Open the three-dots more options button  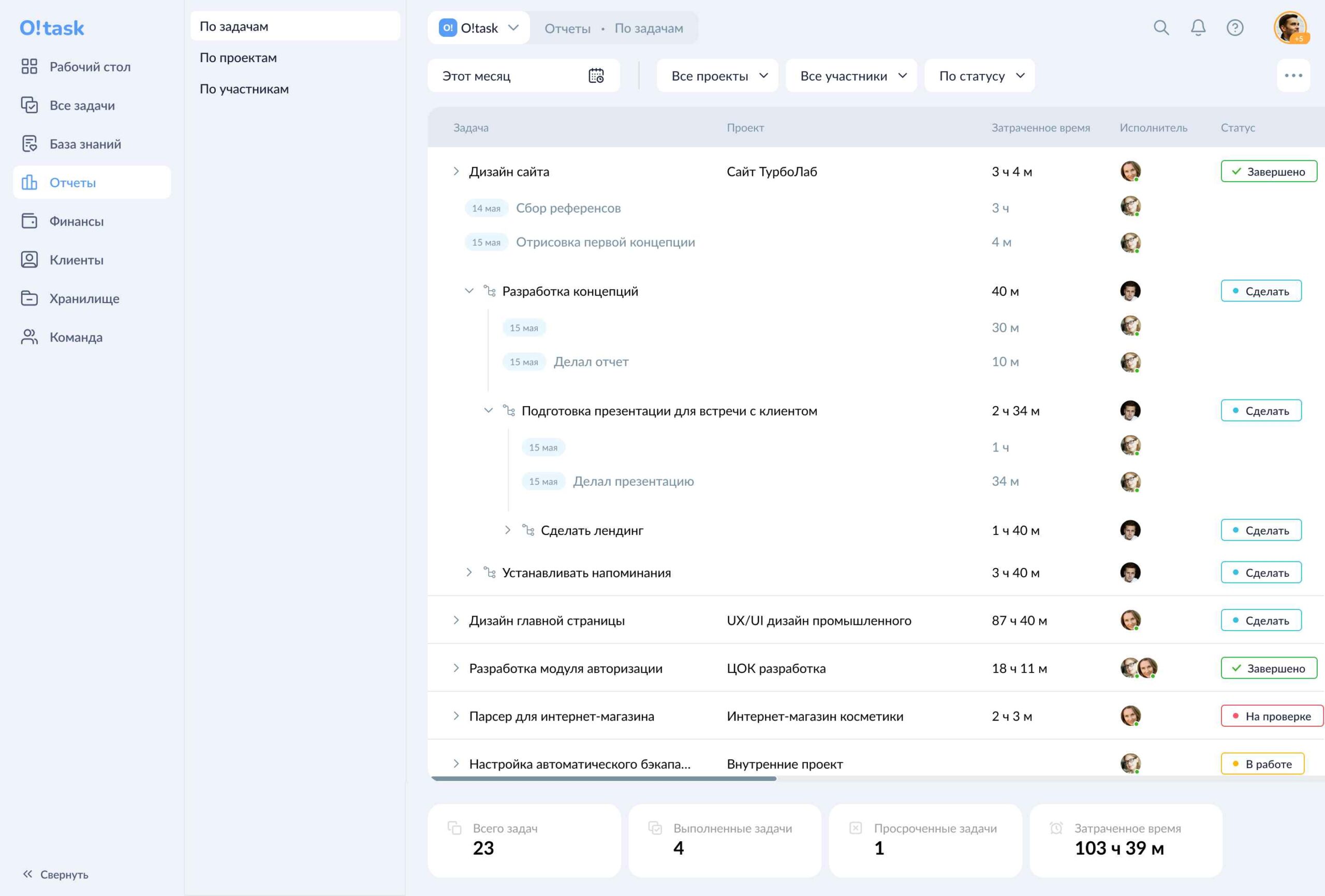(x=1293, y=75)
